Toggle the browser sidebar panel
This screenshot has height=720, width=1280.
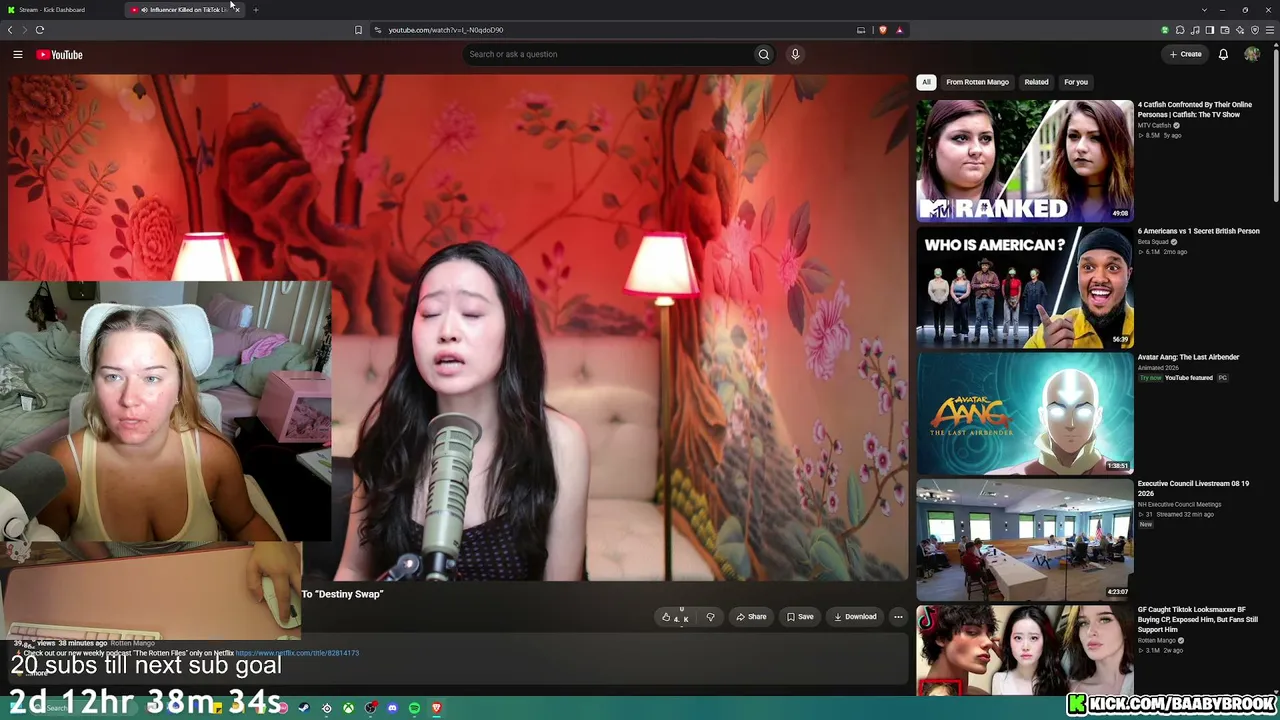tap(1210, 30)
